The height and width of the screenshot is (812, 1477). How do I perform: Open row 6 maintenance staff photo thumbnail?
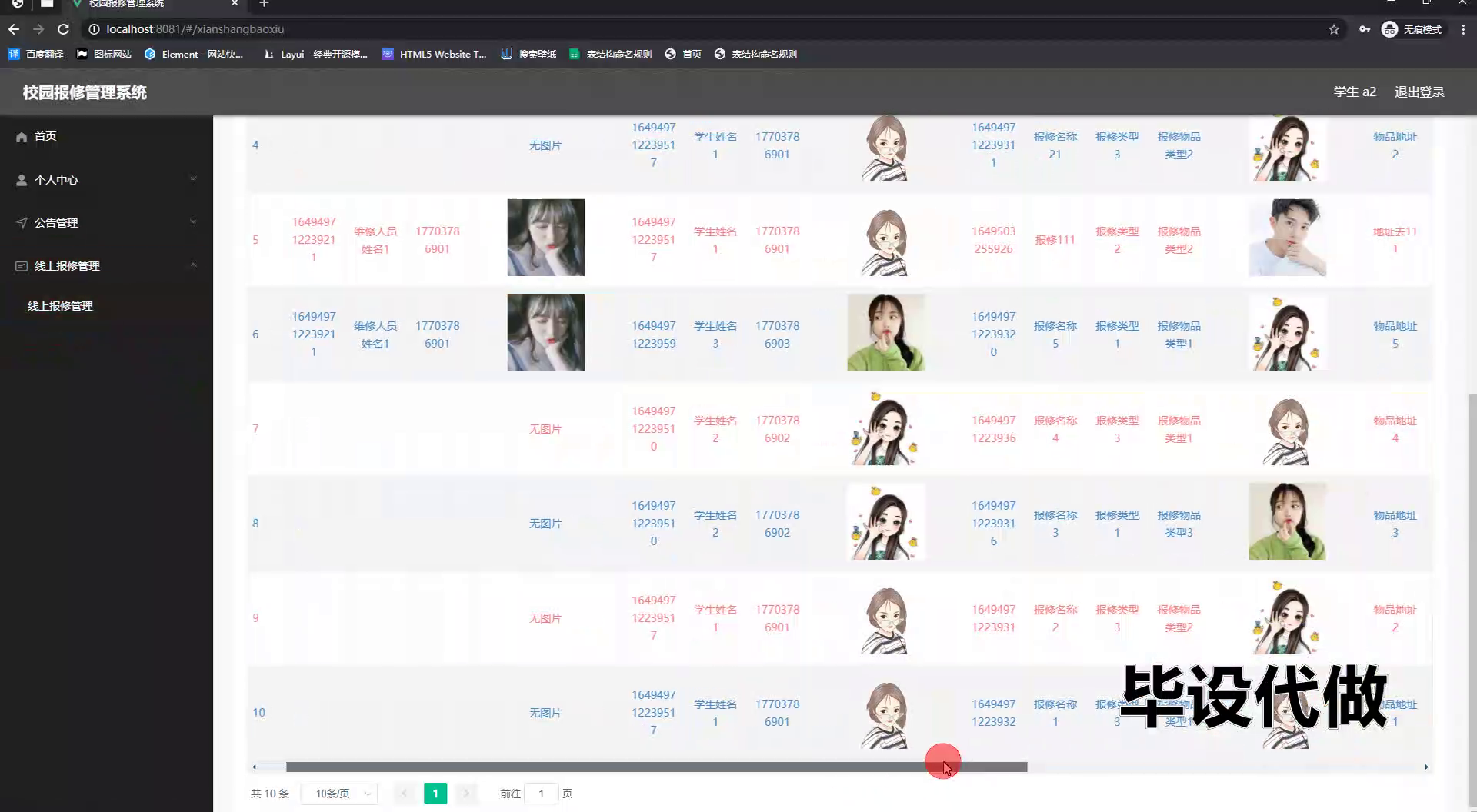tap(545, 332)
